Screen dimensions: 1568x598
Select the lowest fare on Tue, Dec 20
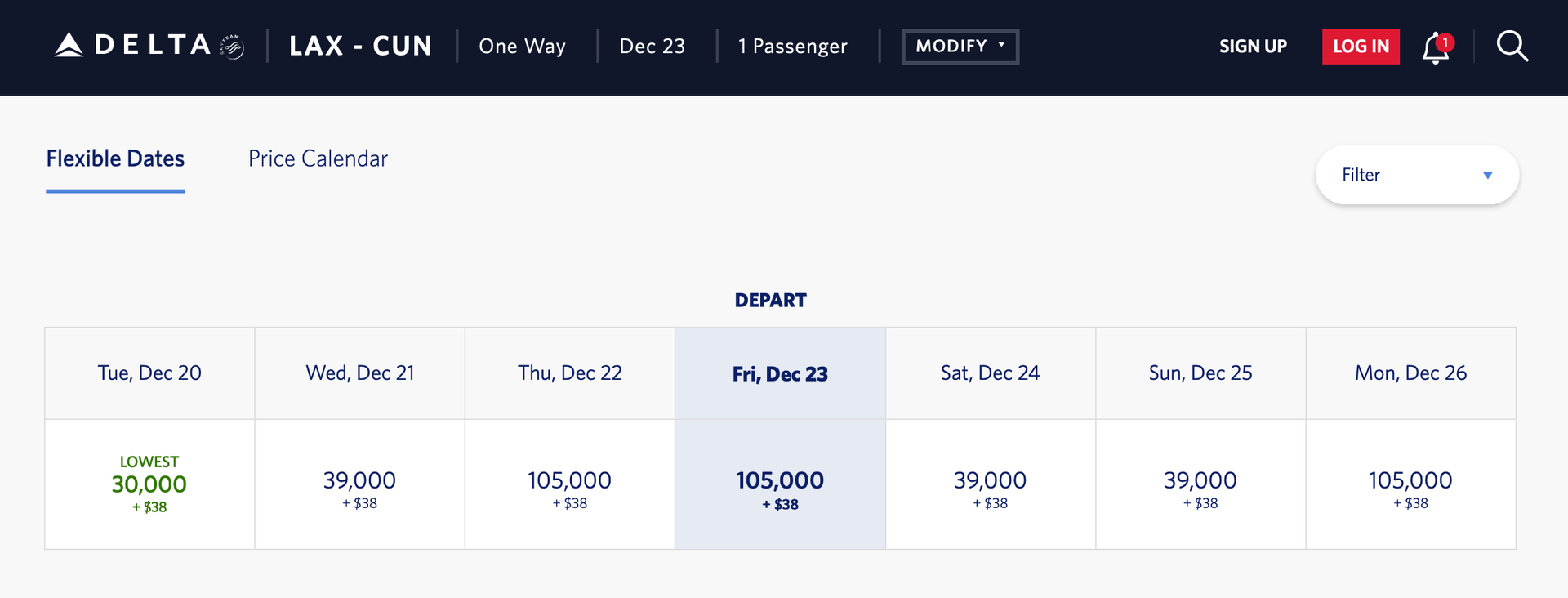point(149,484)
